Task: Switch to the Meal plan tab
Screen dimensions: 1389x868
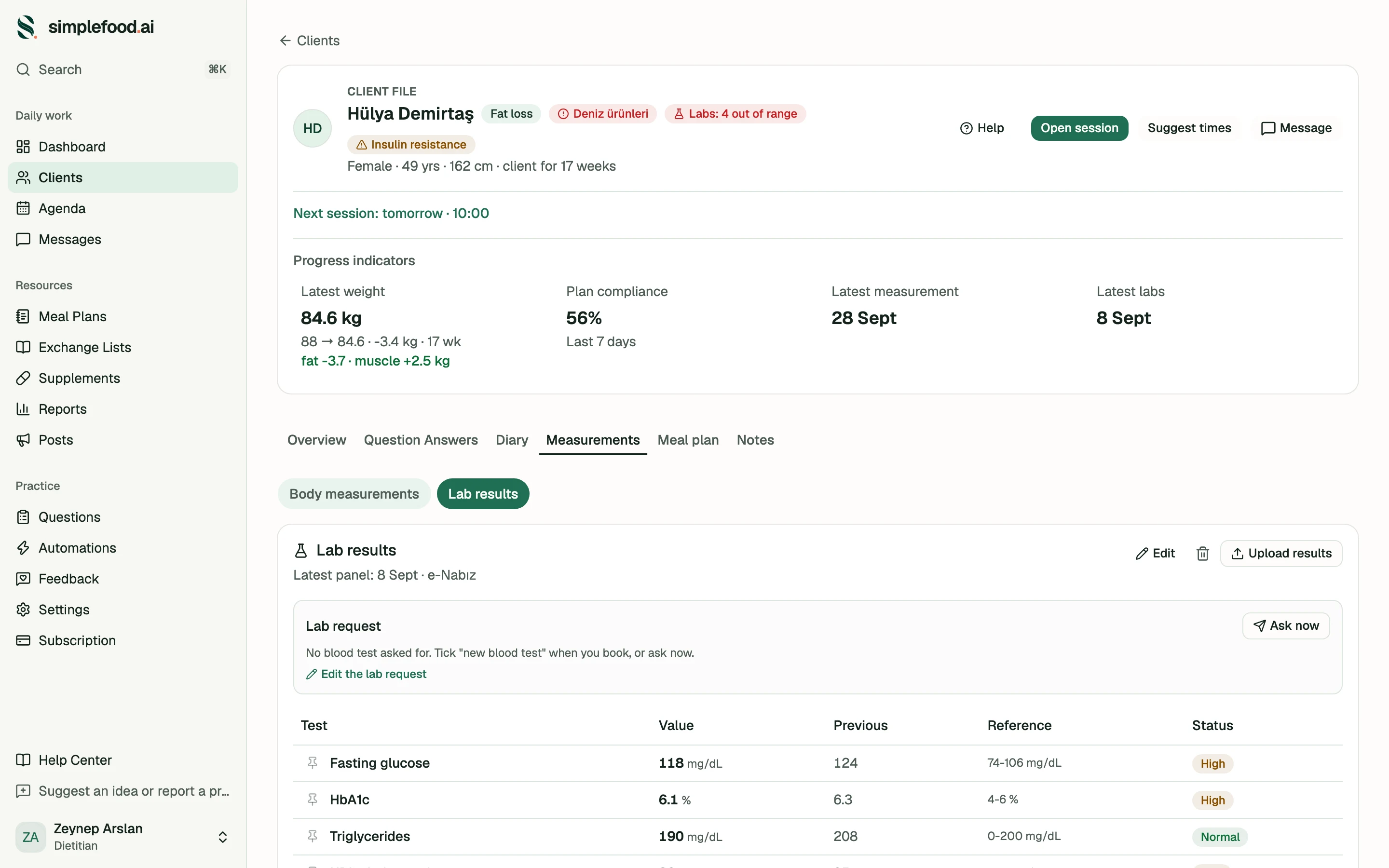Action: [x=688, y=440]
